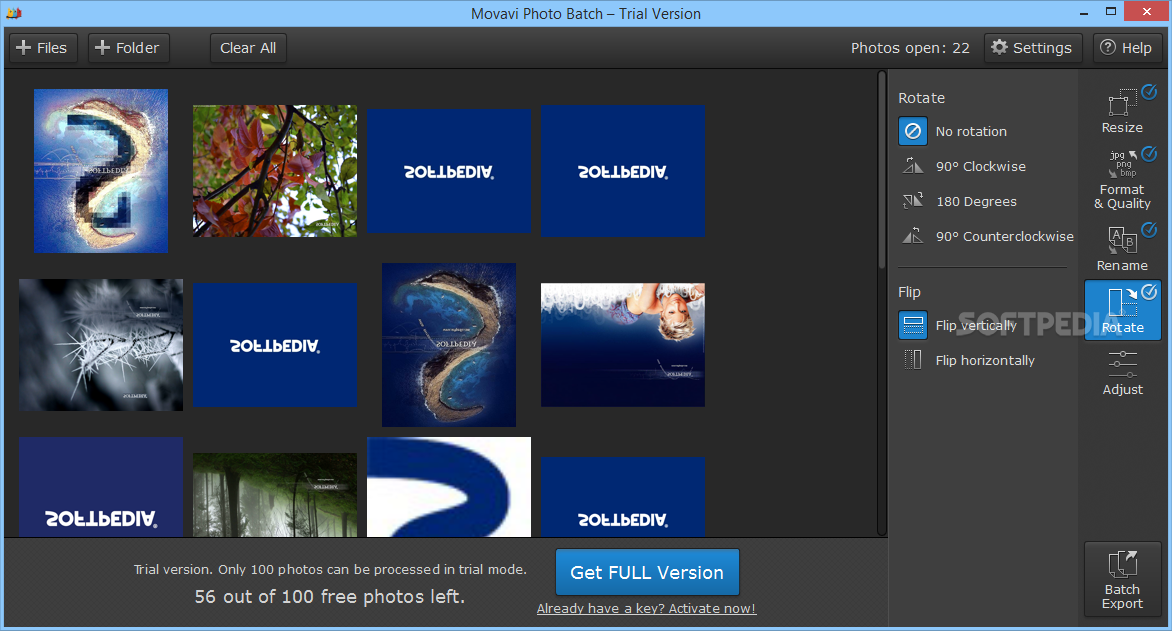This screenshot has height=631, width=1172.
Task: Open Settings via the gear button
Action: pos(1031,48)
